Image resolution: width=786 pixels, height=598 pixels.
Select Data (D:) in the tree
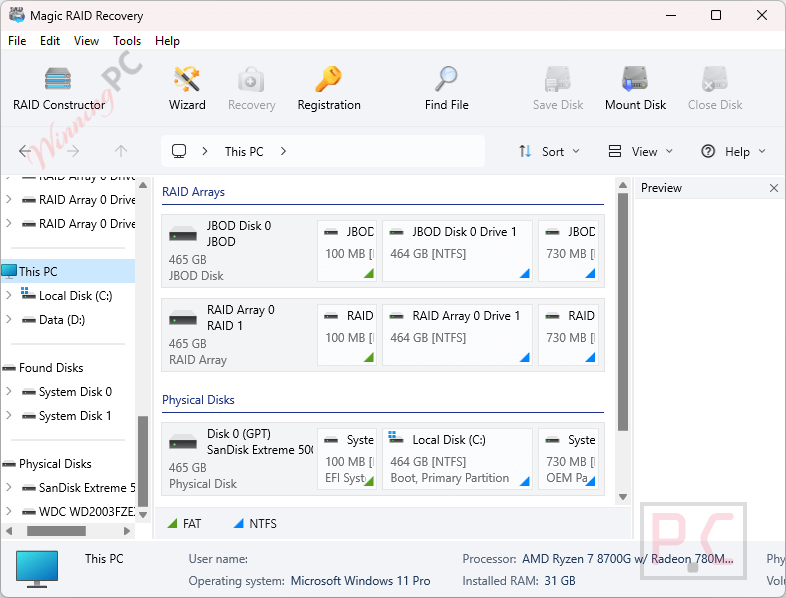62,319
